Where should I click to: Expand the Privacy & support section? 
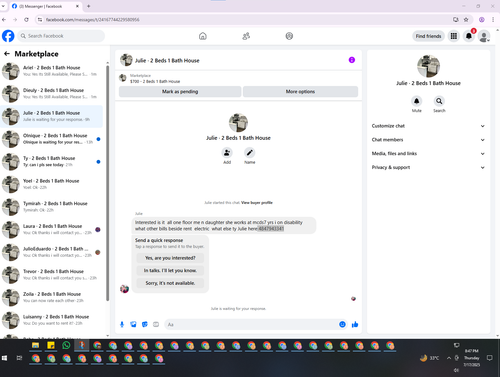point(428,167)
